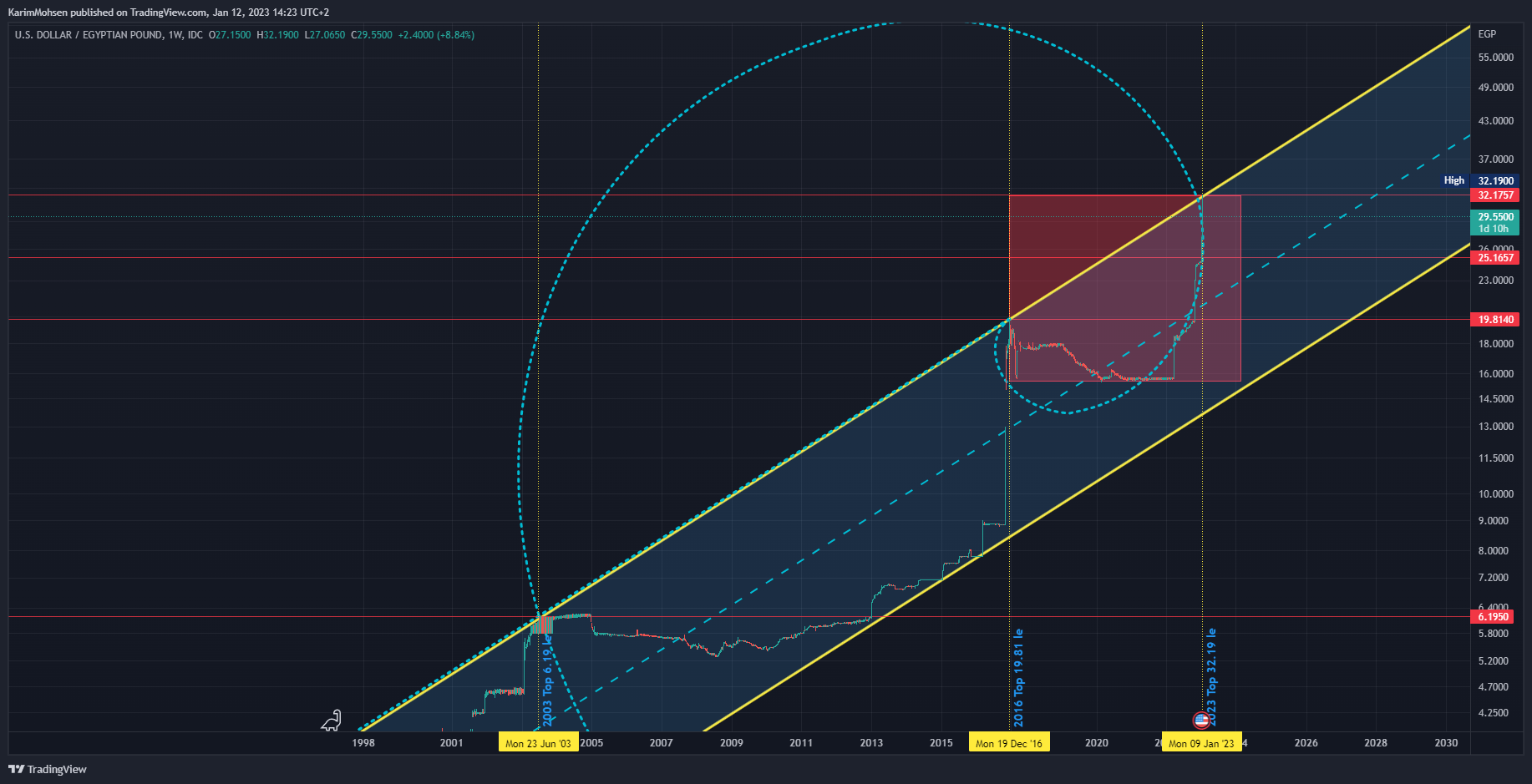Viewport: 1532px width, 784px height.
Task: Click the 'KarimMohsen published on TradingView.com' header text
Action: point(108,13)
